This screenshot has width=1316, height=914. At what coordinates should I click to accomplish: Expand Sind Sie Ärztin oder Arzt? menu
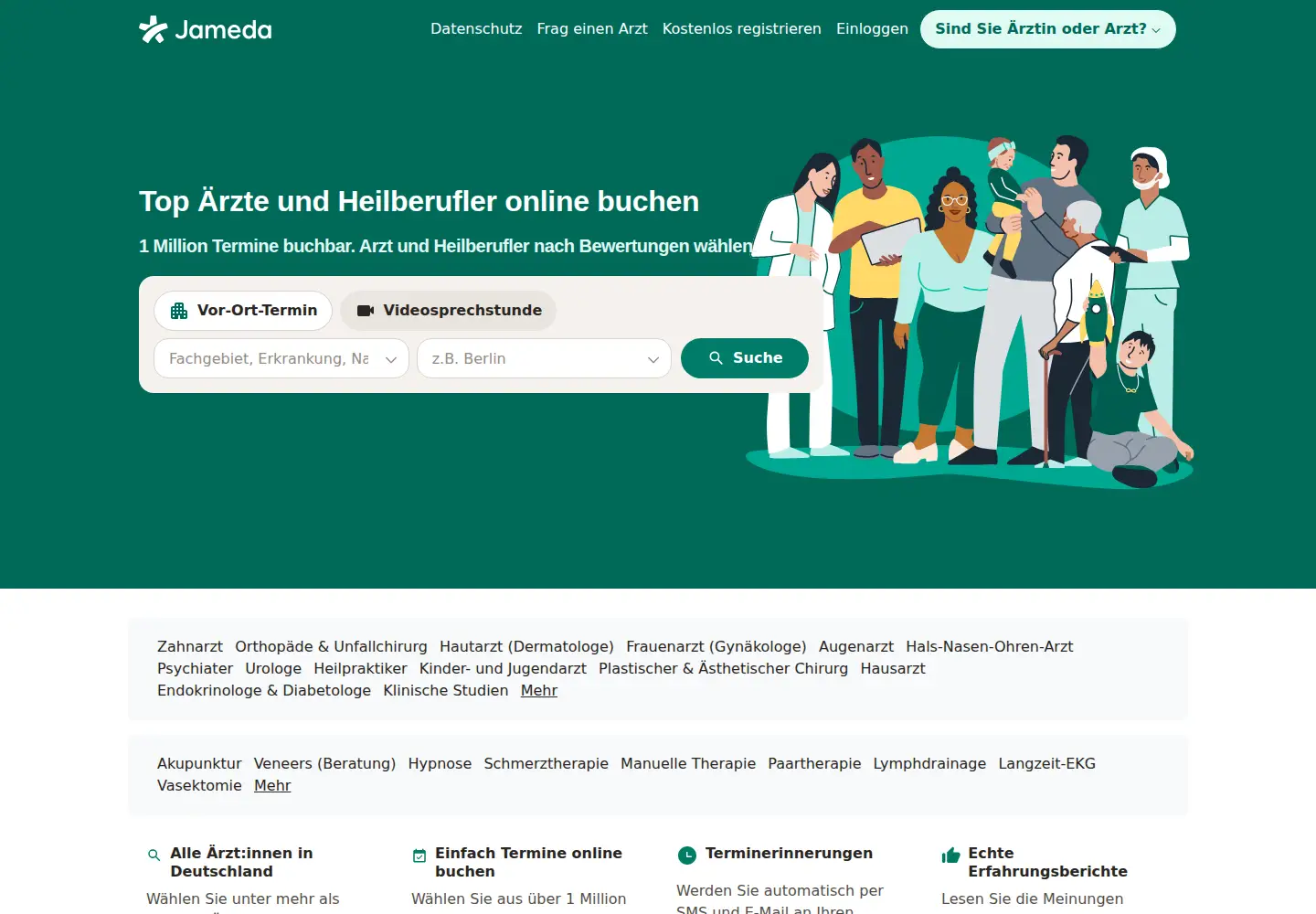click(x=1048, y=29)
